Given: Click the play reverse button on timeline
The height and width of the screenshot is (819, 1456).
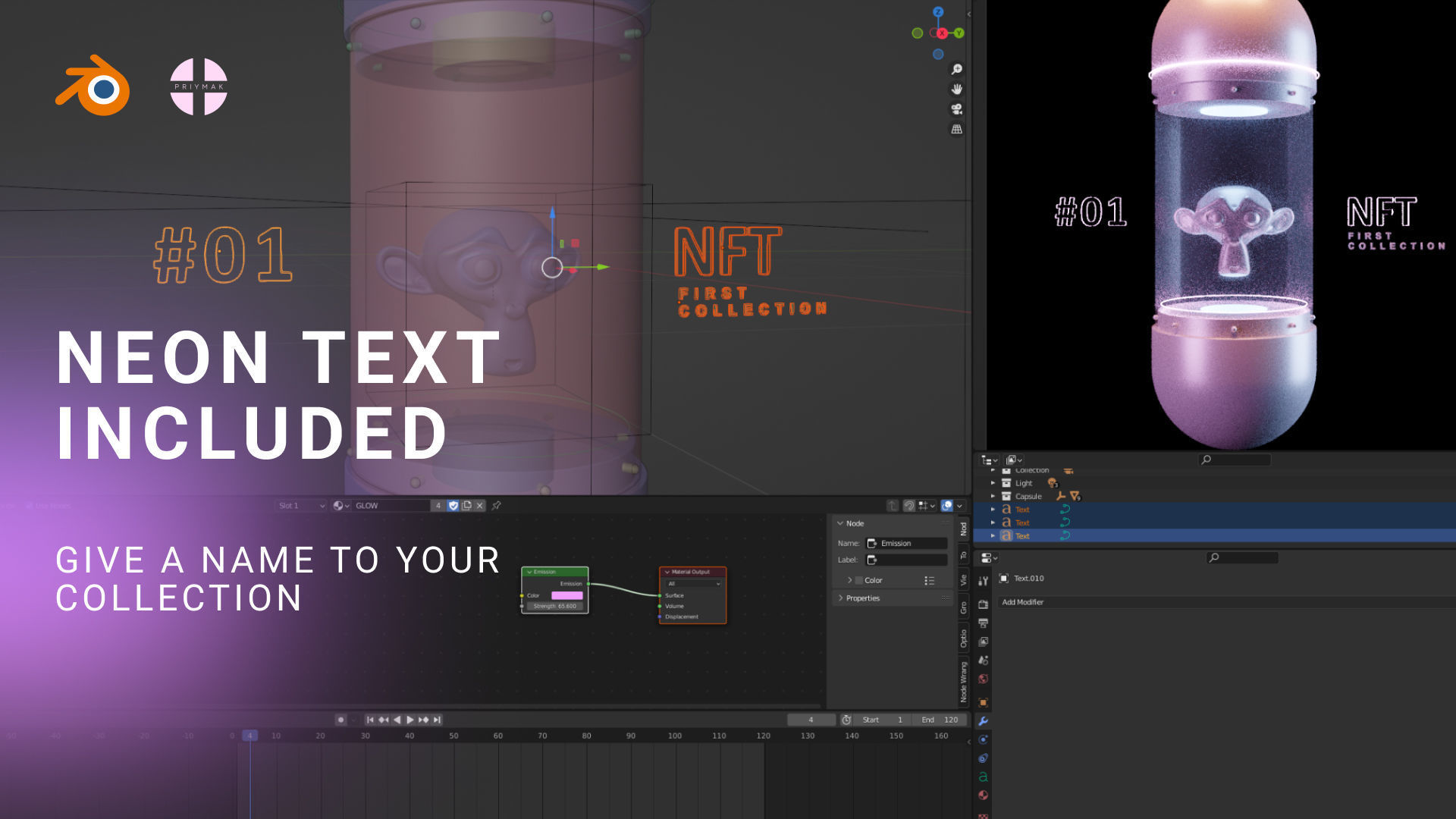Looking at the screenshot, I should [397, 720].
